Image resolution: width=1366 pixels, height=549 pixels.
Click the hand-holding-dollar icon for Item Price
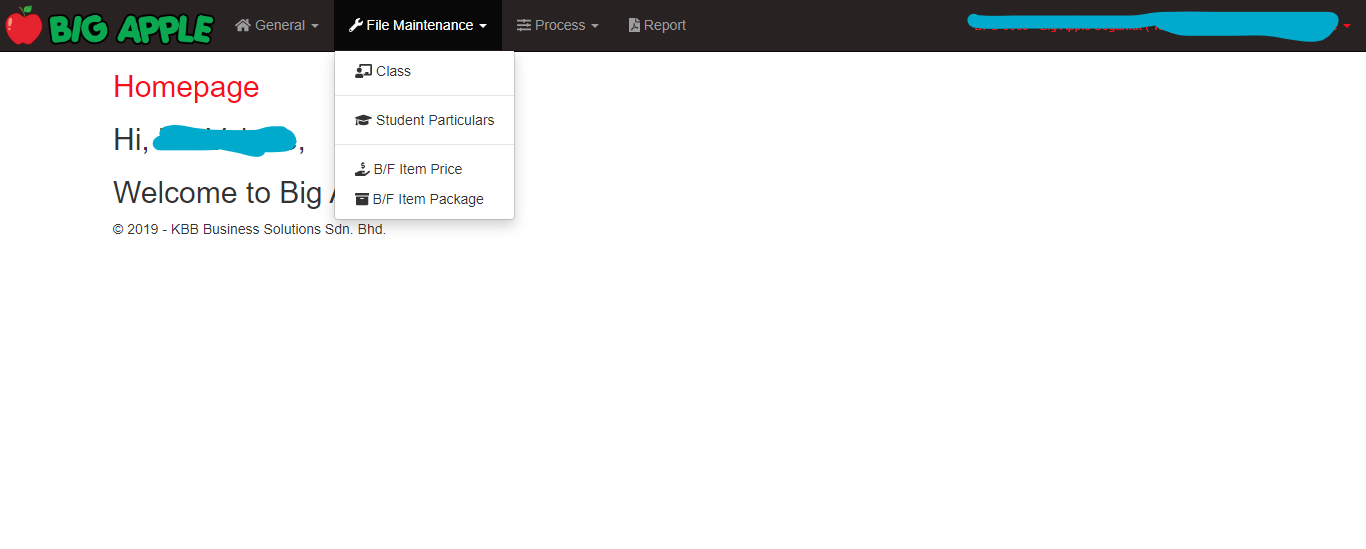click(362, 169)
